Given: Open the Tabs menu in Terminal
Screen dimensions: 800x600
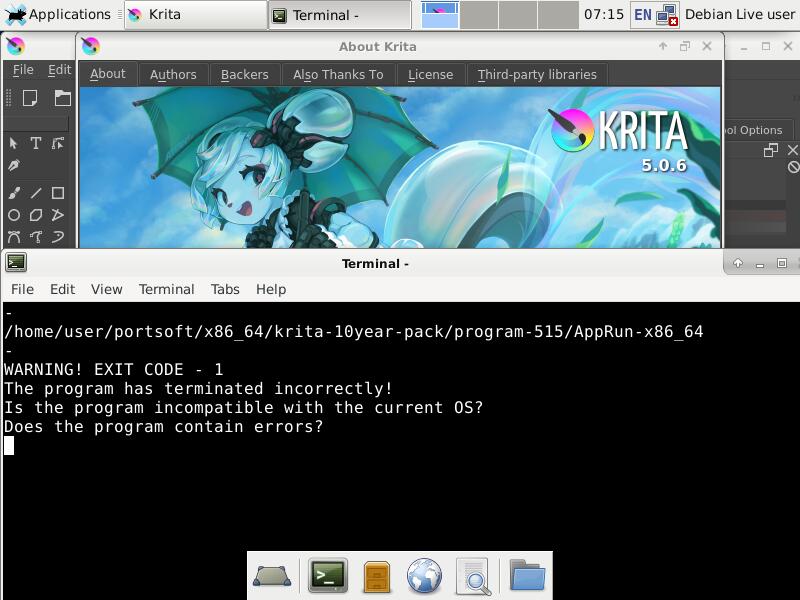Looking at the screenshot, I should pyautogui.click(x=225, y=289).
